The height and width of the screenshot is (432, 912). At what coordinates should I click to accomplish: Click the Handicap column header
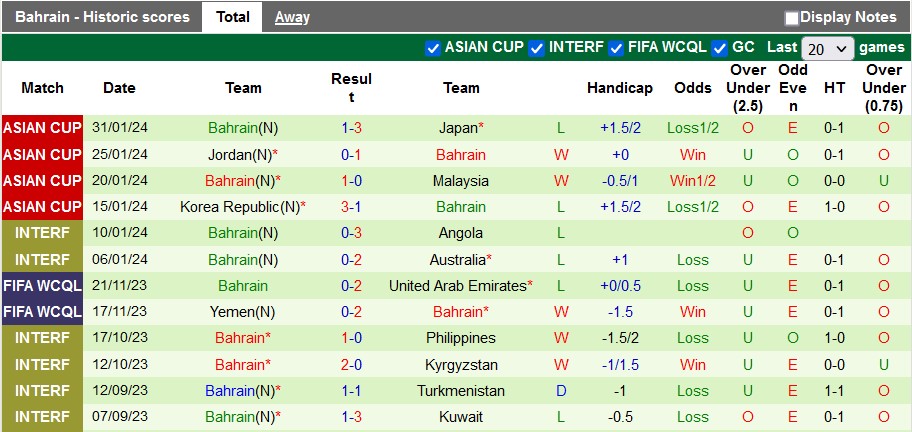(x=620, y=88)
